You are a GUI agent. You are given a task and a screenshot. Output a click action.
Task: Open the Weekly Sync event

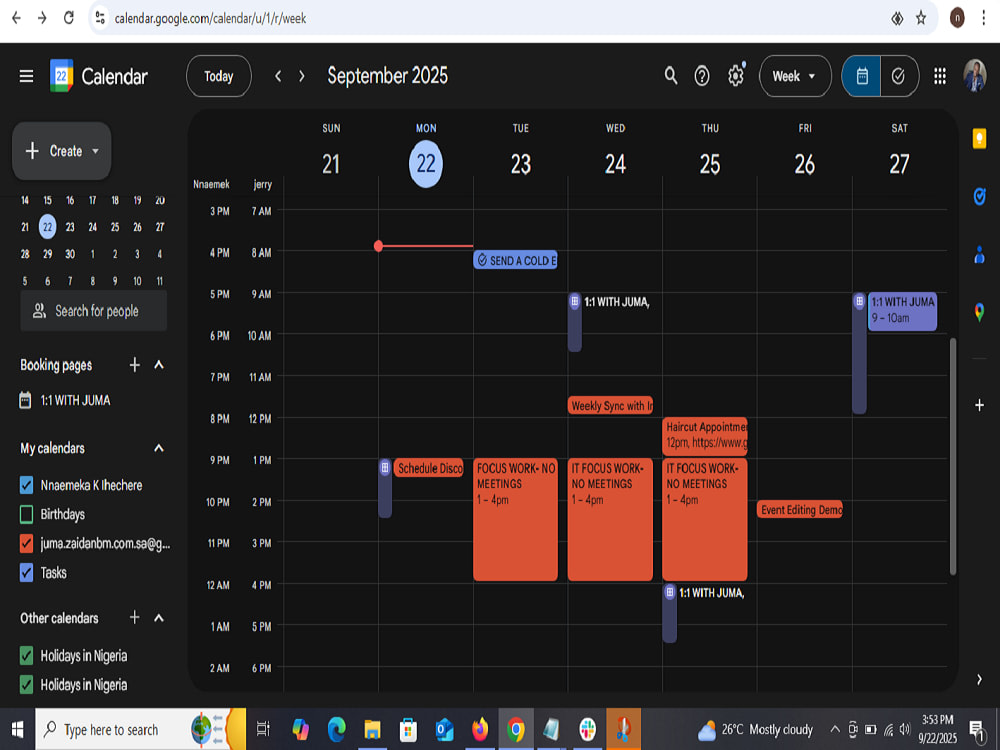[x=610, y=405]
